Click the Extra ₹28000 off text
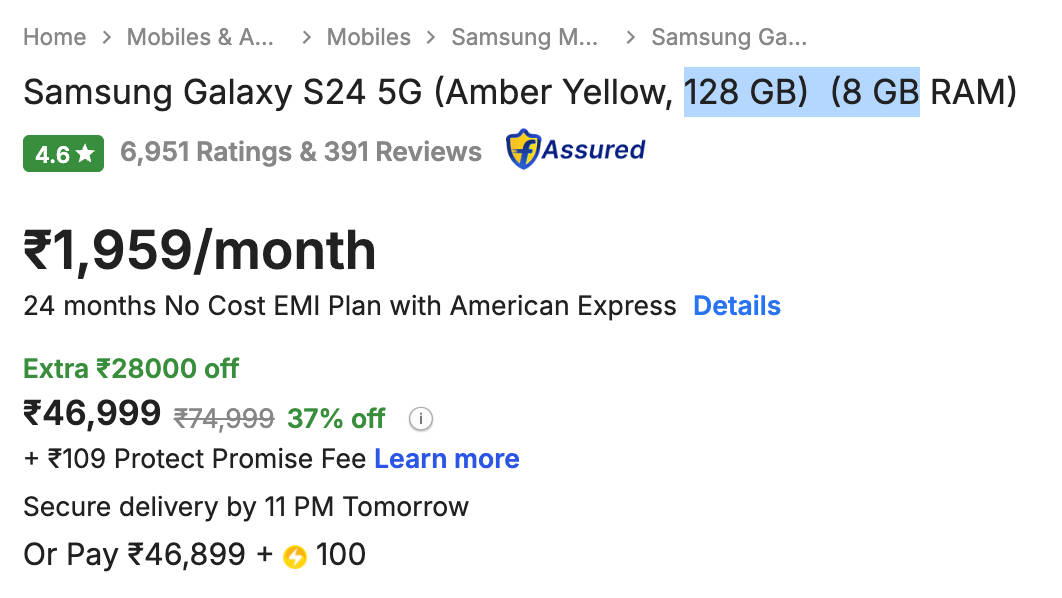The height and width of the screenshot is (598, 1062). [x=131, y=369]
